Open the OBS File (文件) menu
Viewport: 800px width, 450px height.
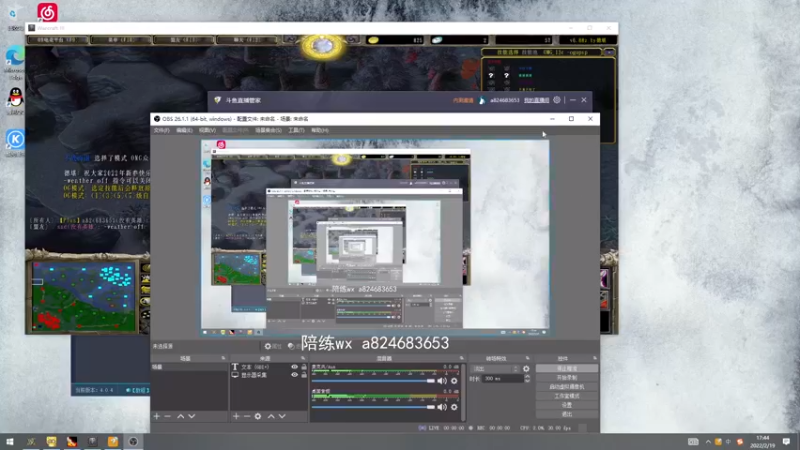pyautogui.click(x=161, y=131)
